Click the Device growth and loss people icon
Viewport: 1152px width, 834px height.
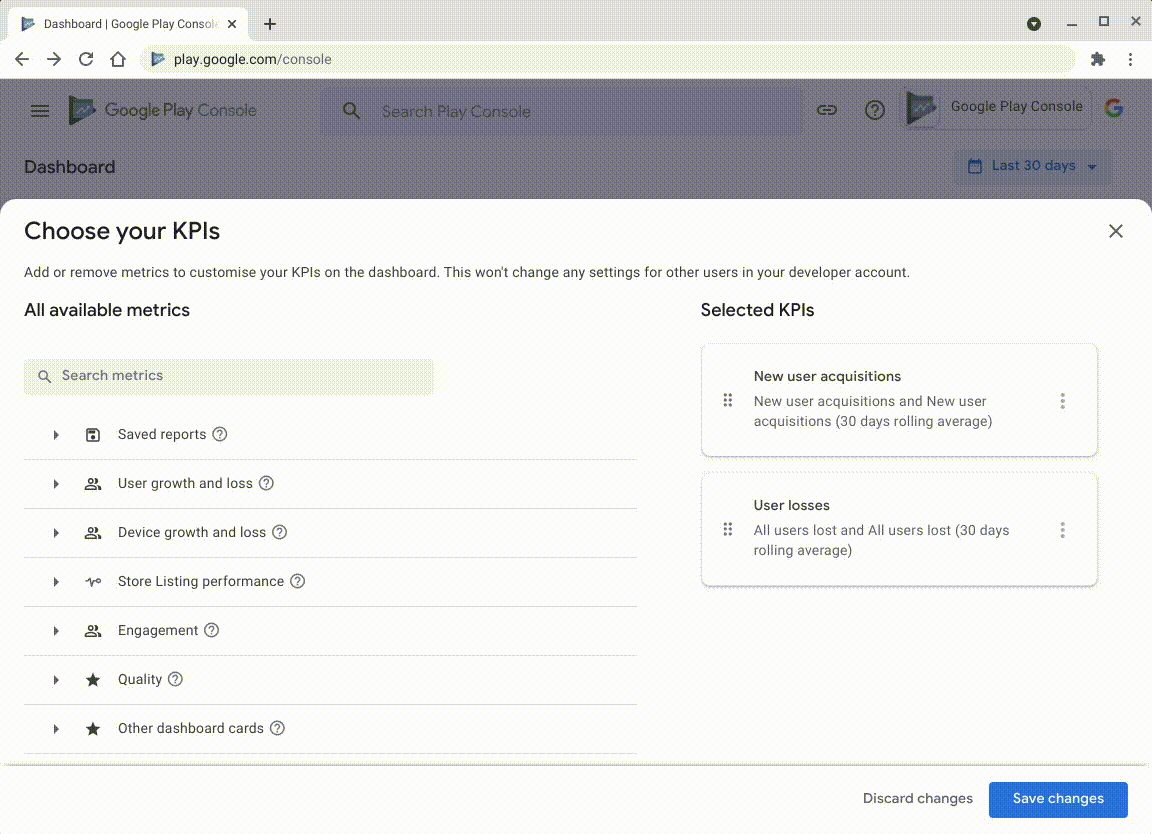(93, 533)
